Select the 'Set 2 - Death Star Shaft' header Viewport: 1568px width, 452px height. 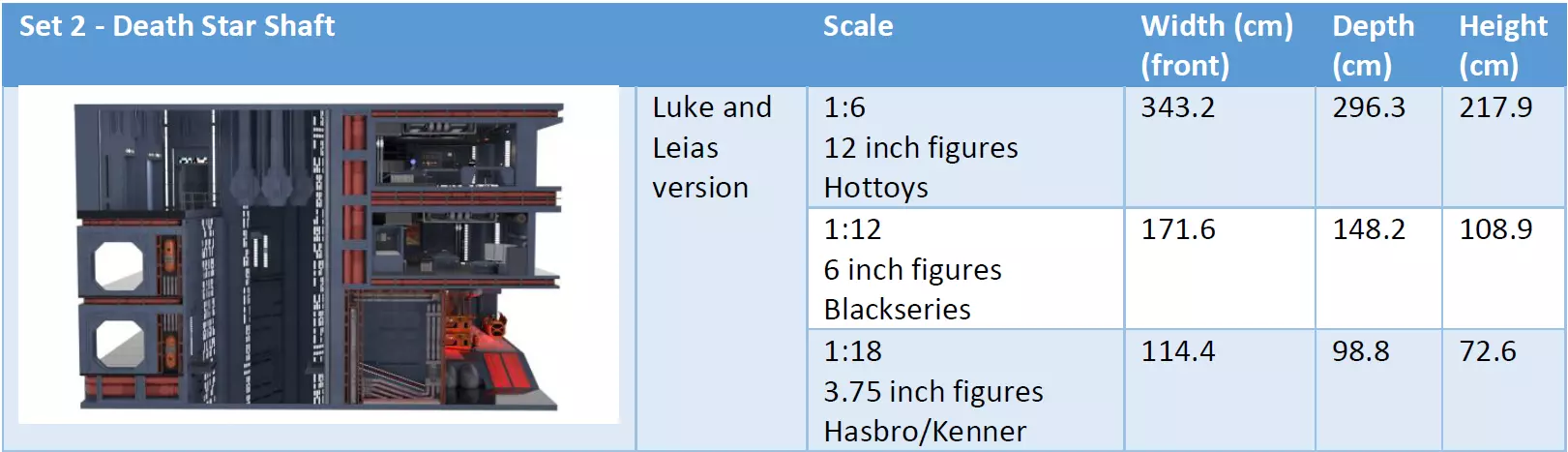[x=177, y=26]
